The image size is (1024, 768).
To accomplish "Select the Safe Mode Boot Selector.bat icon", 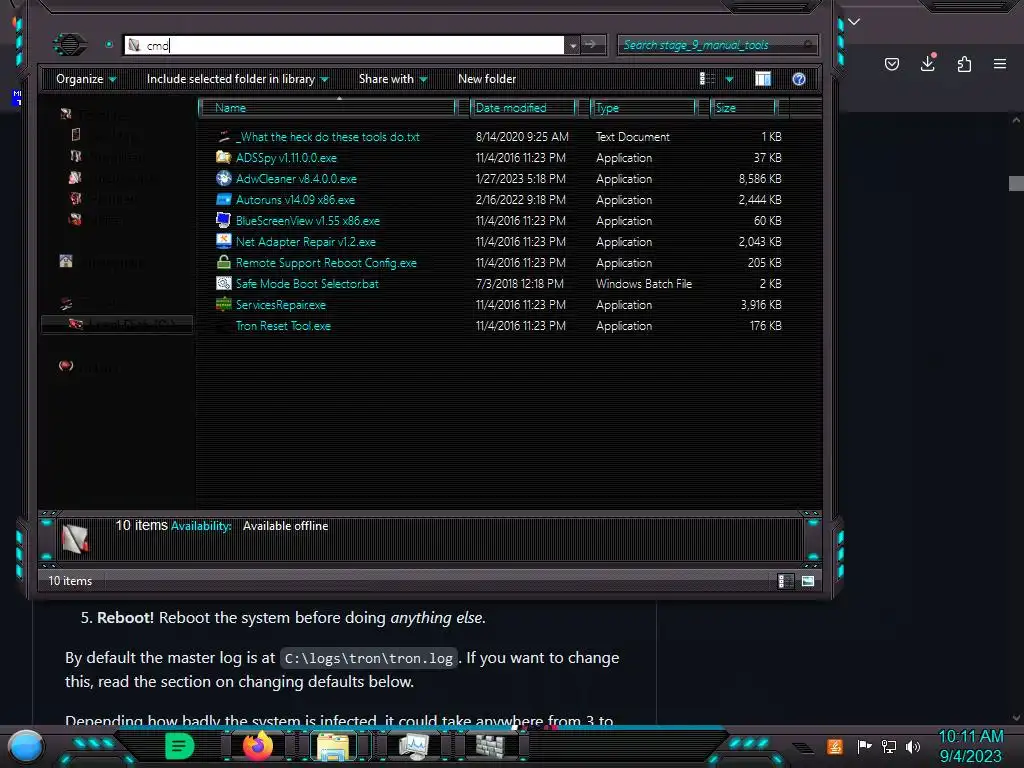I will [x=223, y=283].
